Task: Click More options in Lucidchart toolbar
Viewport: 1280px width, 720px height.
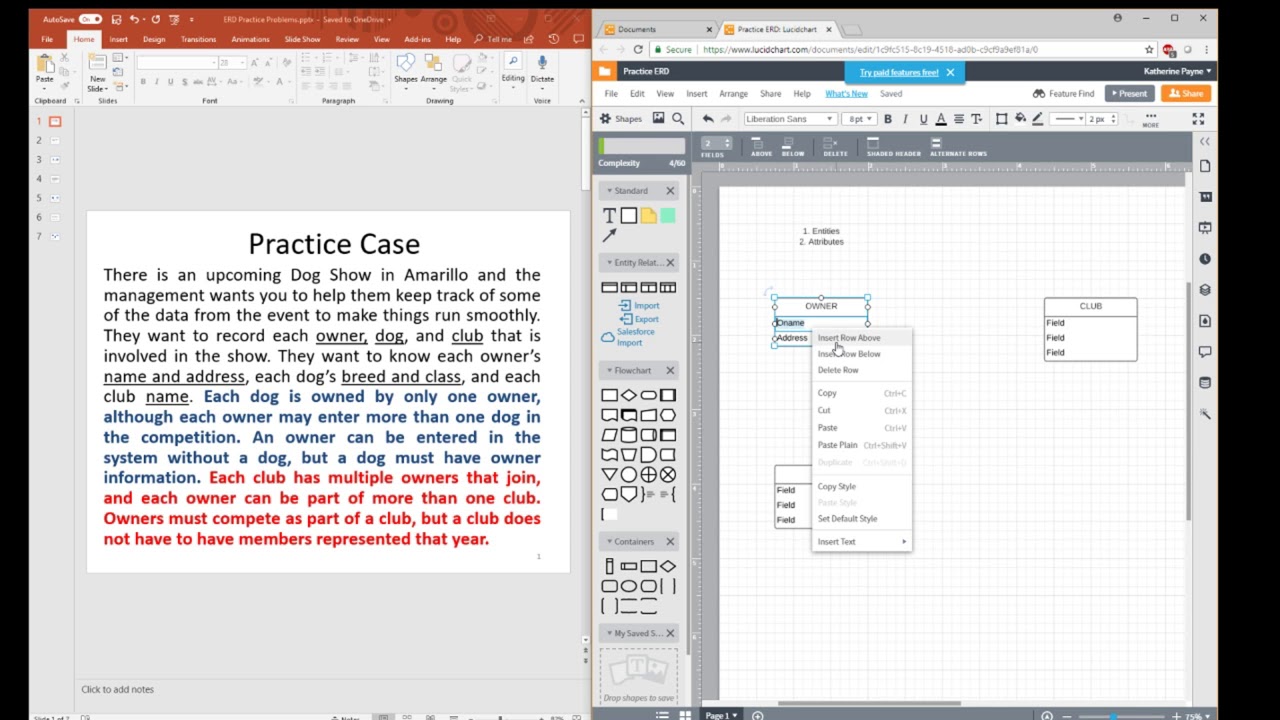Action: tap(1151, 120)
